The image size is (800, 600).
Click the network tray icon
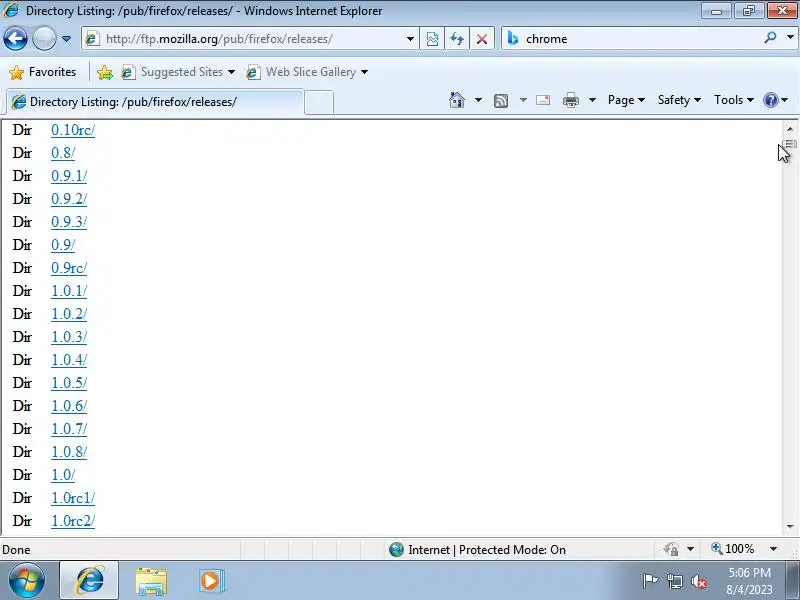pyautogui.click(x=674, y=581)
